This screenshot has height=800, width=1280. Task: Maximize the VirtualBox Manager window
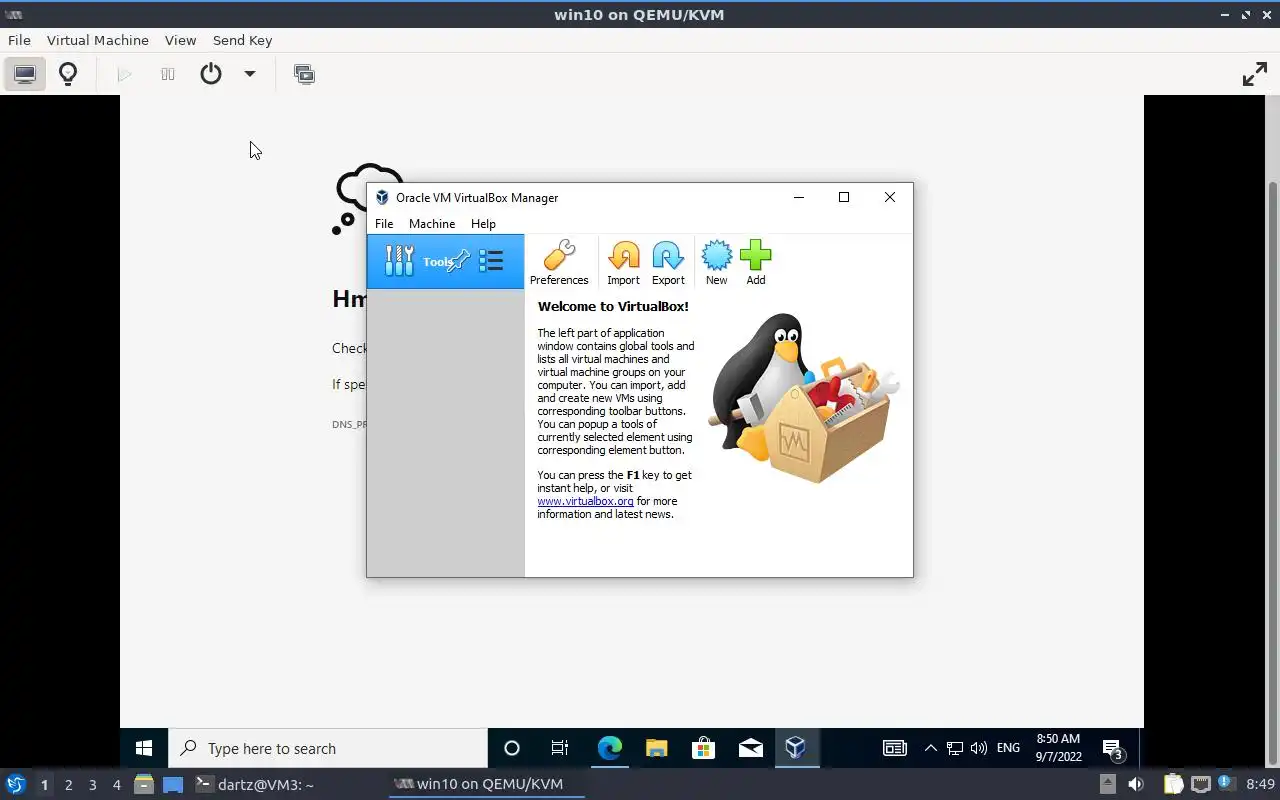[843, 197]
